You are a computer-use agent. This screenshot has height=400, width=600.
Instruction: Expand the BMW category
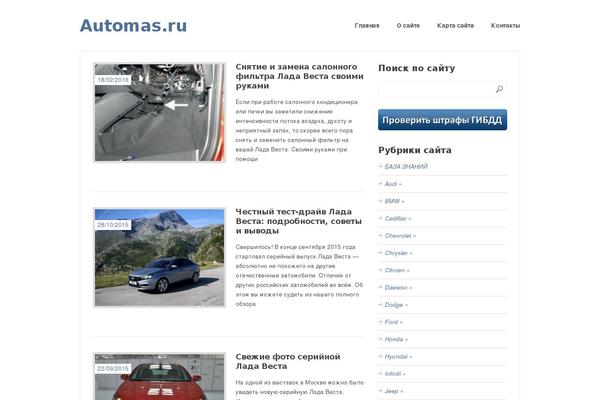(394, 201)
